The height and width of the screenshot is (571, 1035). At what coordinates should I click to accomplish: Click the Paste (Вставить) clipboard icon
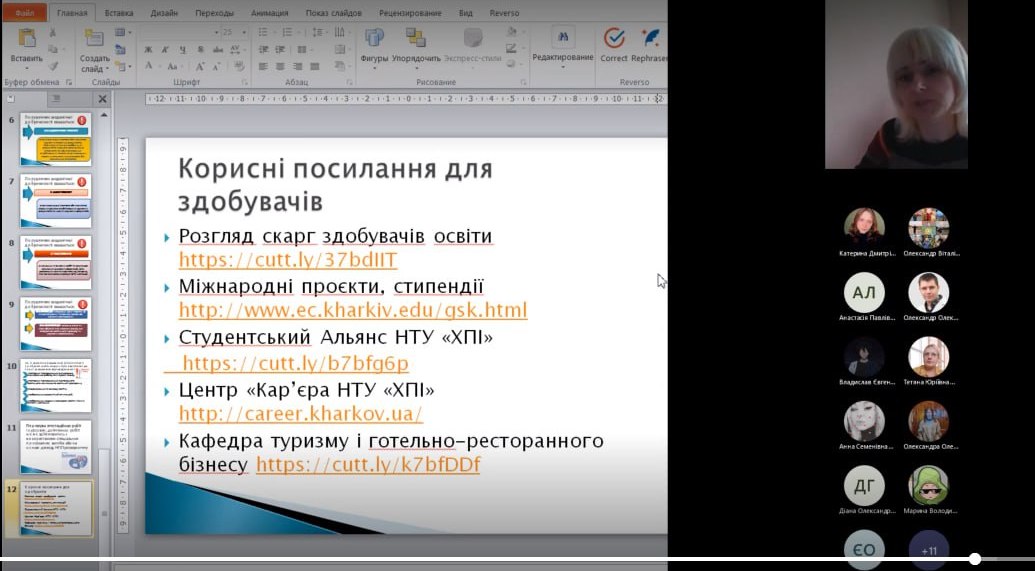tap(27, 38)
